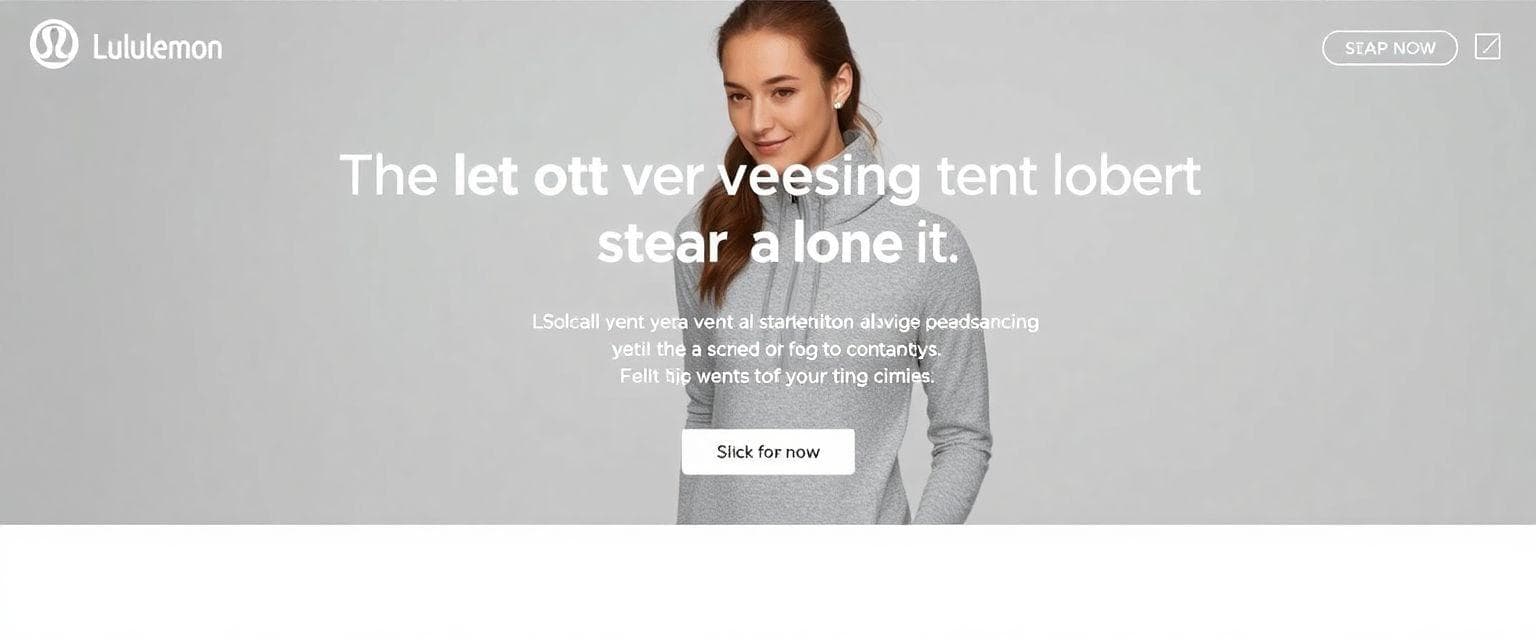Click the circular Lululemon logo icon
Image resolution: width=1536 pixels, height=640 pixels.
[x=54, y=45]
